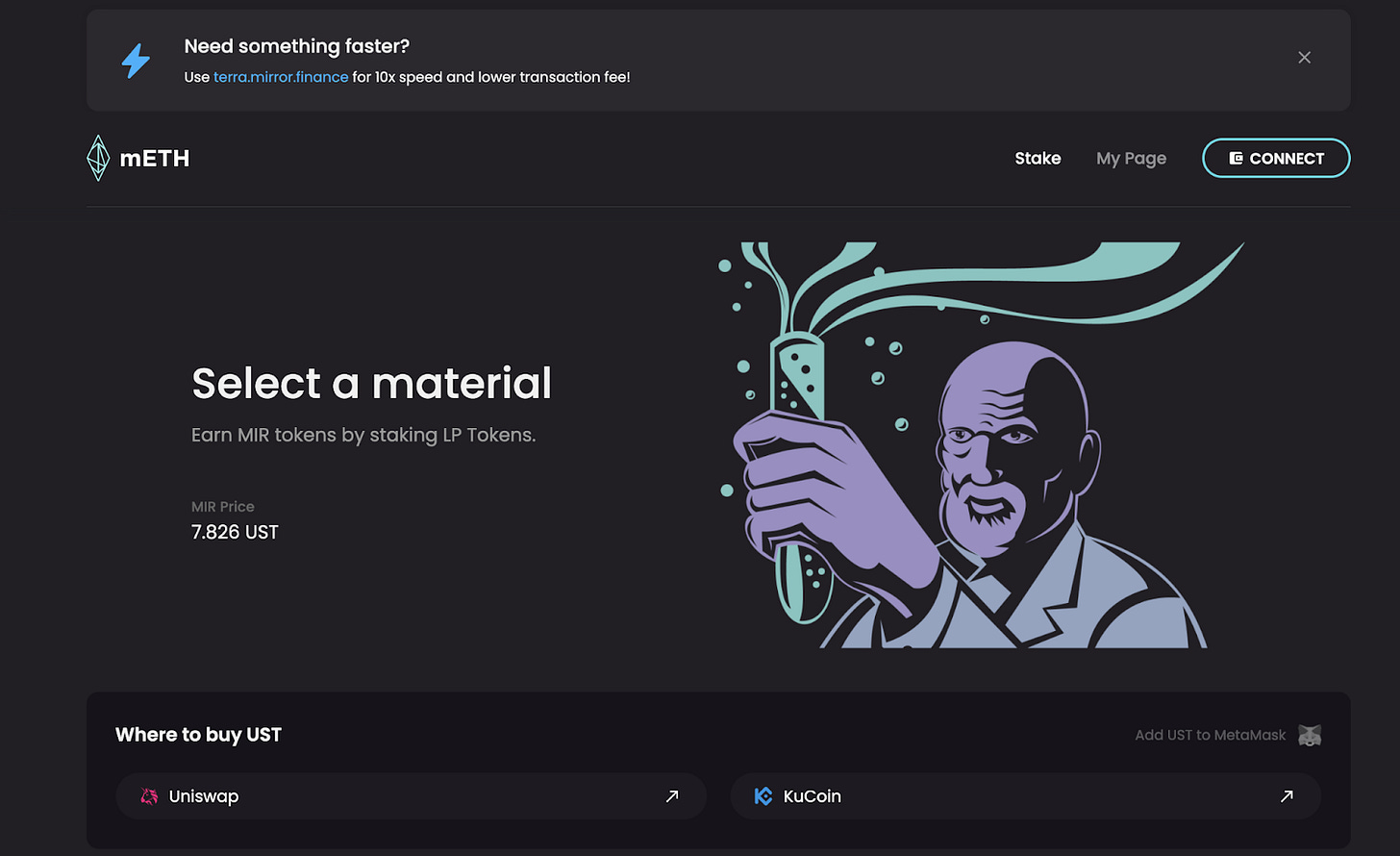The height and width of the screenshot is (856, 1400).
Task: Click the 'Where to buy UST' heading
Action: tap(198, 735)
